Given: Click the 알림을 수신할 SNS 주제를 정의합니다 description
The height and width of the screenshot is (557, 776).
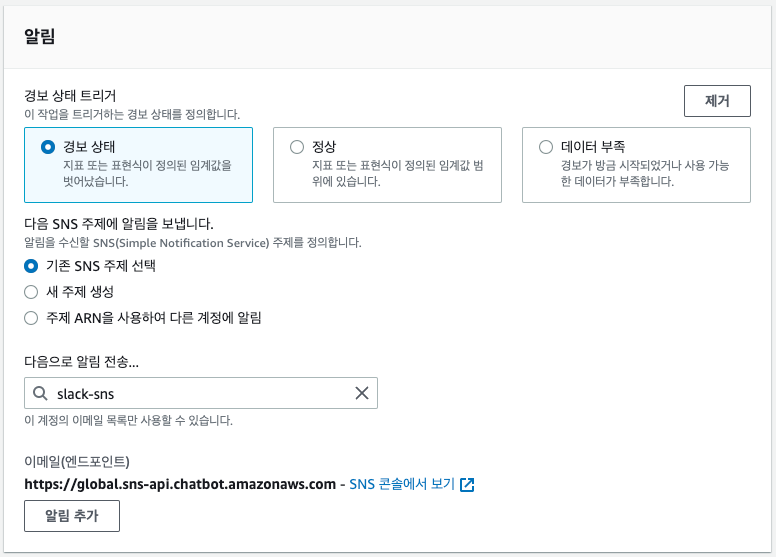Looking at the screenshot, I should click(x=193, y=243).
